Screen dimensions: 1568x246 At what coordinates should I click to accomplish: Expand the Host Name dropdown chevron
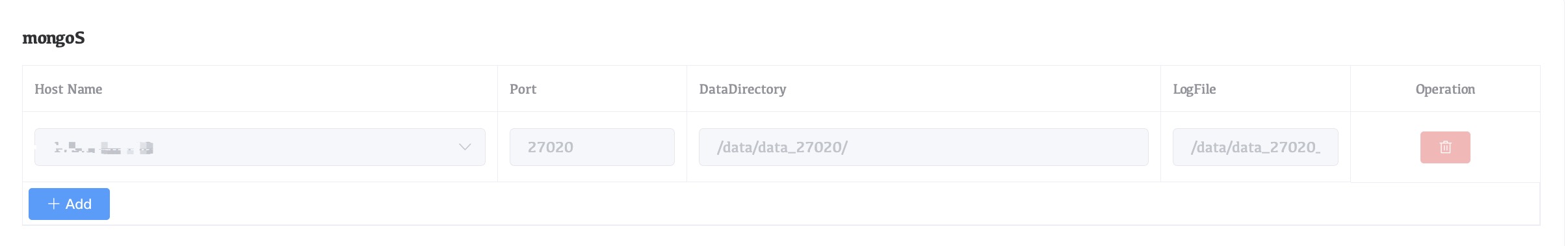(x=465, y=147)
